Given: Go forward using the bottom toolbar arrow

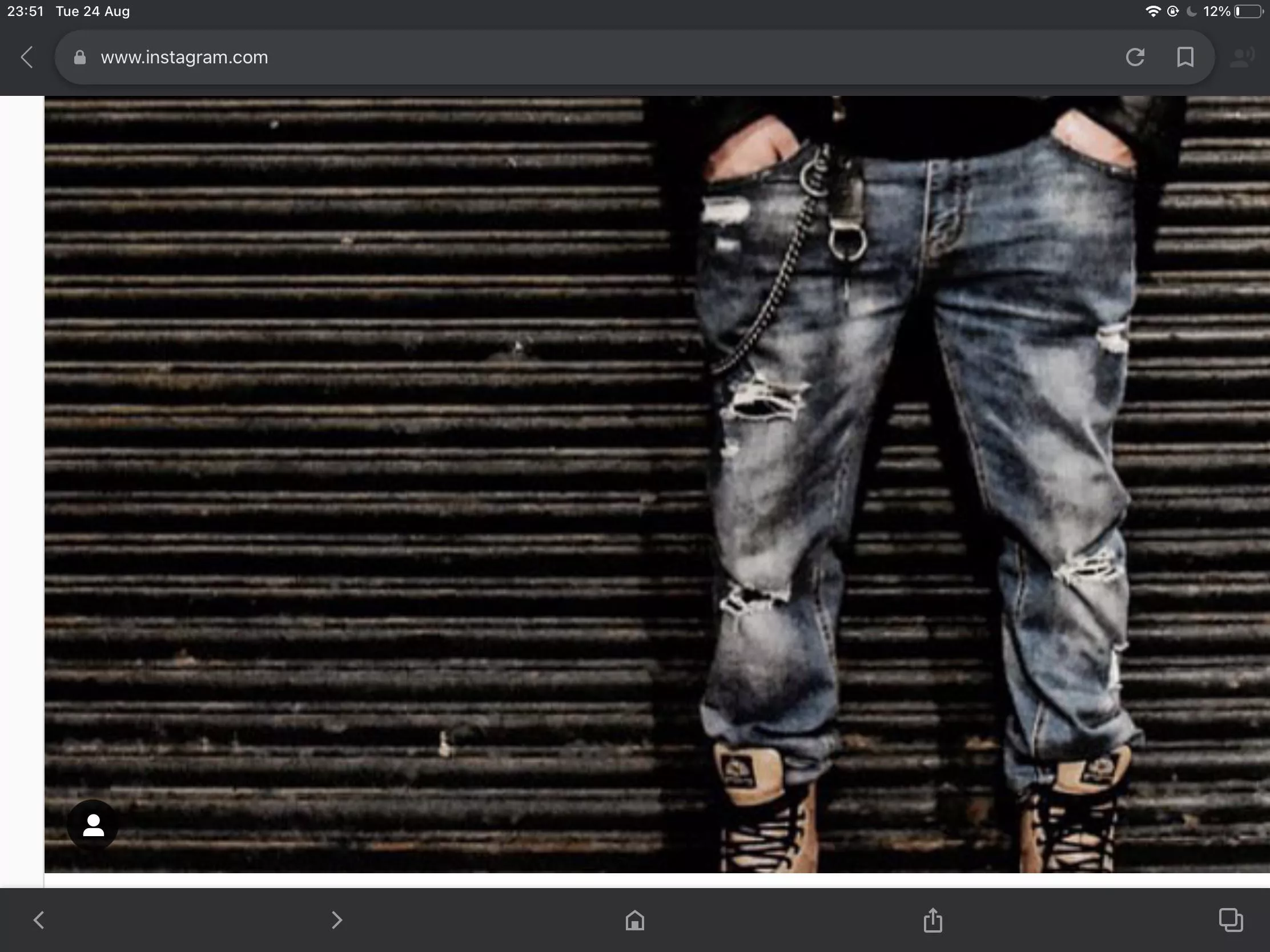Looking at the screenshot, I should pos(337,921).
